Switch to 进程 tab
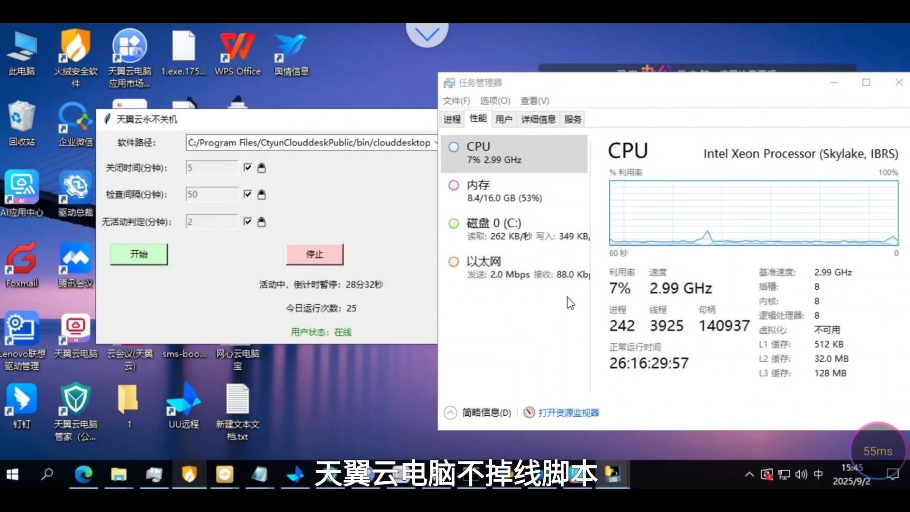The width and height of the screenshot is (910, 512). click(x=452, y=120)
